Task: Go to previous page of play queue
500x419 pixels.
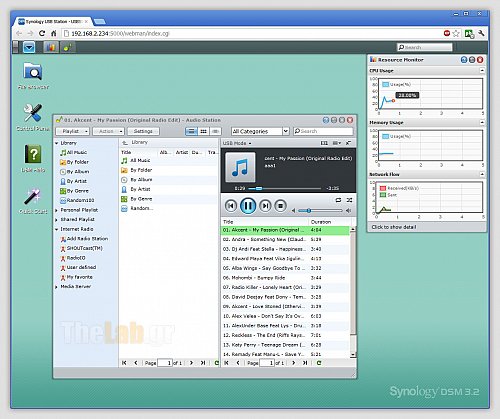Action: click(238, 363)
